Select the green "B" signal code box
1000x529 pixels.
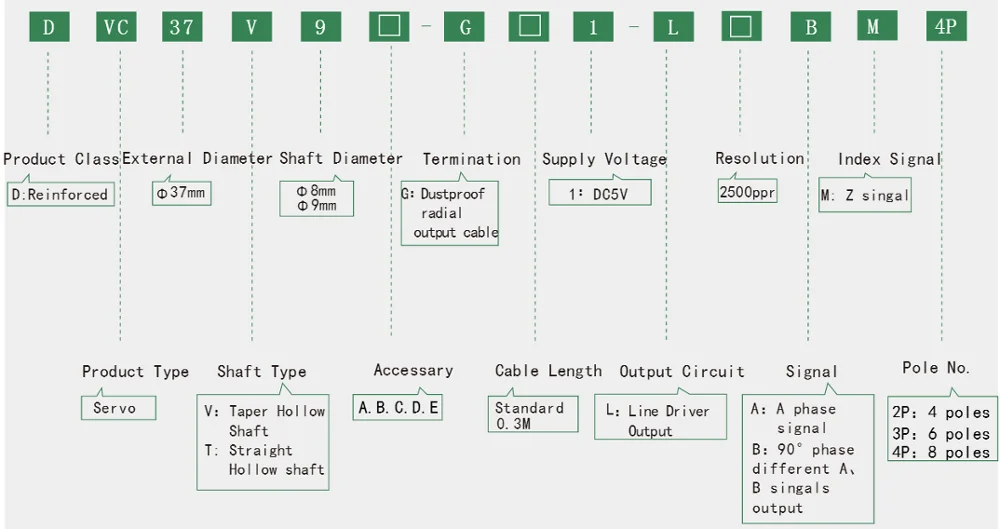[x=811, y=27]
